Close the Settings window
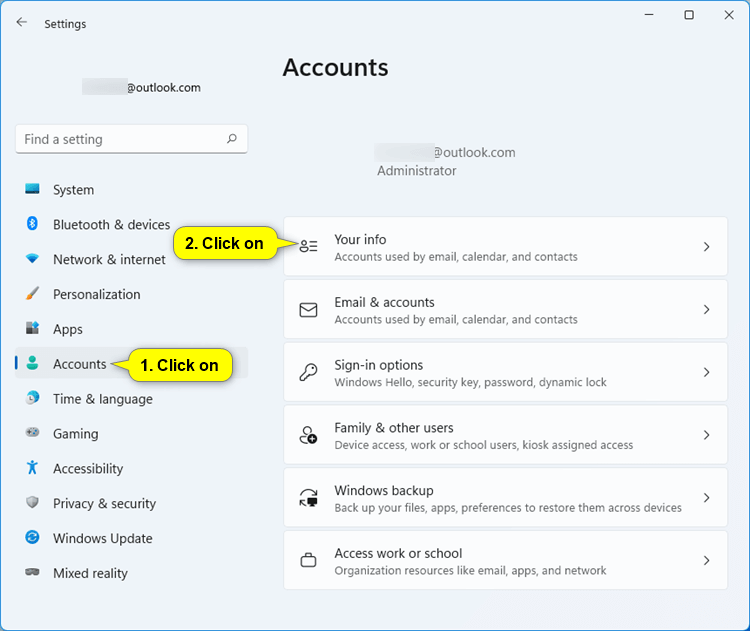750x631 pixels. coord(729,15)
